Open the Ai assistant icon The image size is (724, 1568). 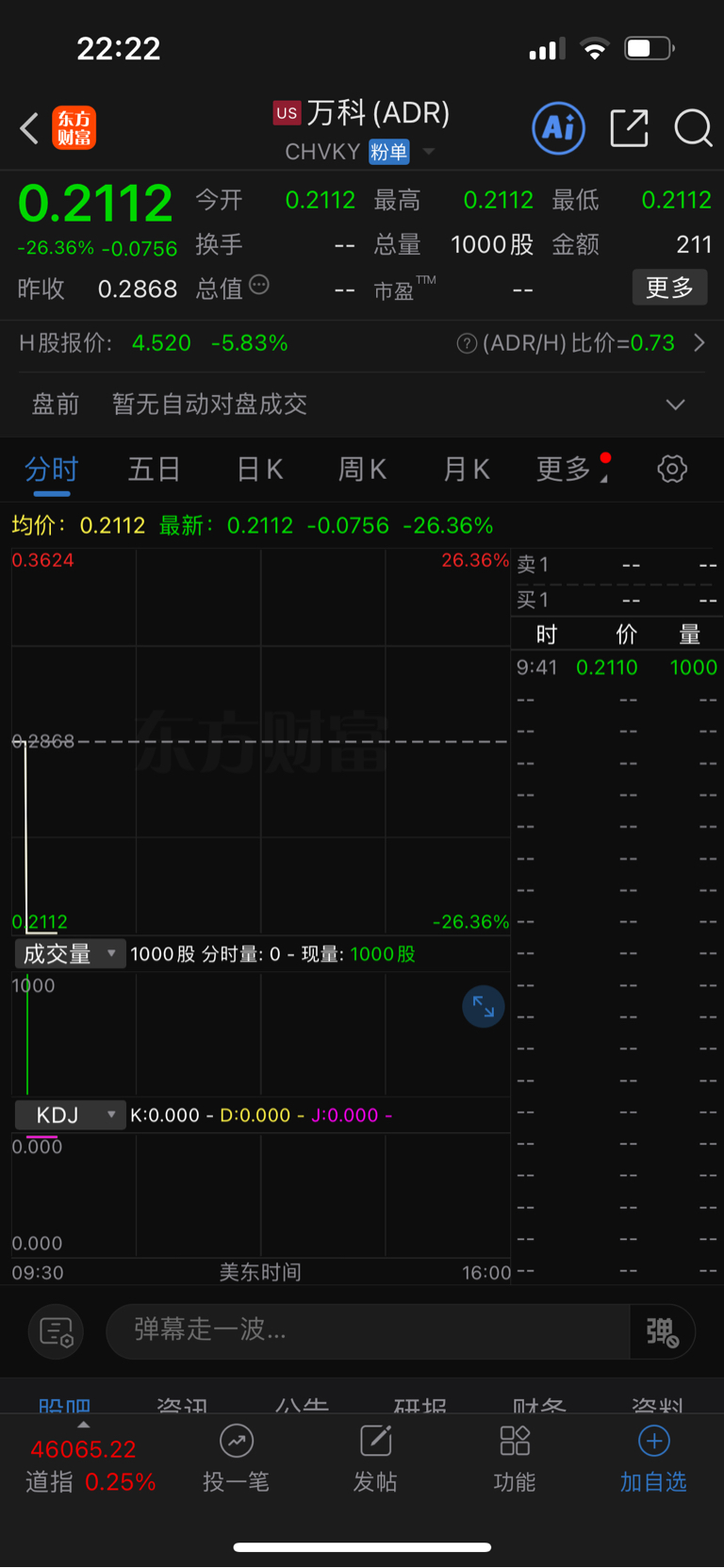[559, 128]
